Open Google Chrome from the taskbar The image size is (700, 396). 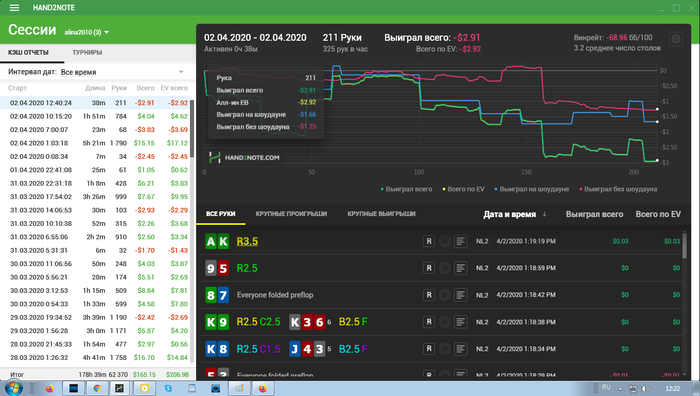click(97, 388)
